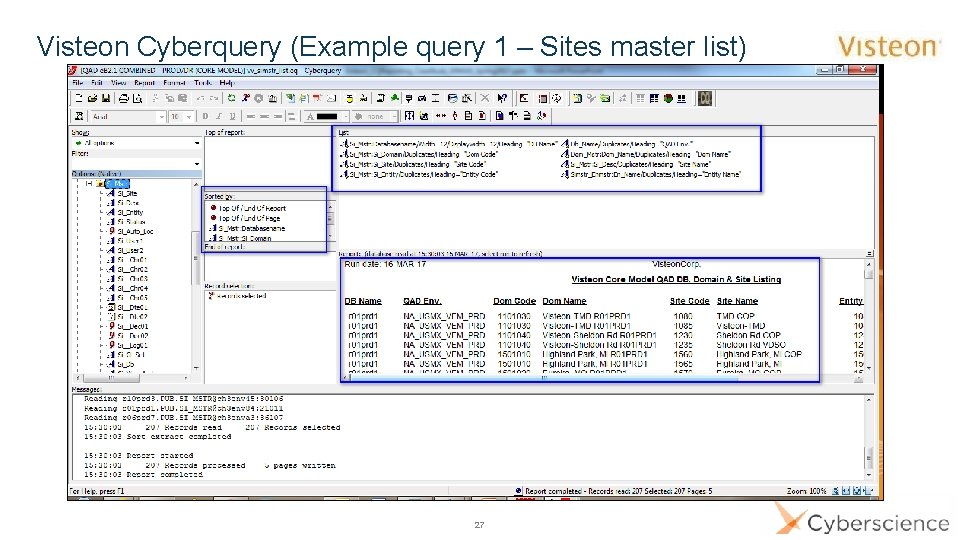Click the Save diskette icon in toolbar
960x540 pixels.
(106, 98)
